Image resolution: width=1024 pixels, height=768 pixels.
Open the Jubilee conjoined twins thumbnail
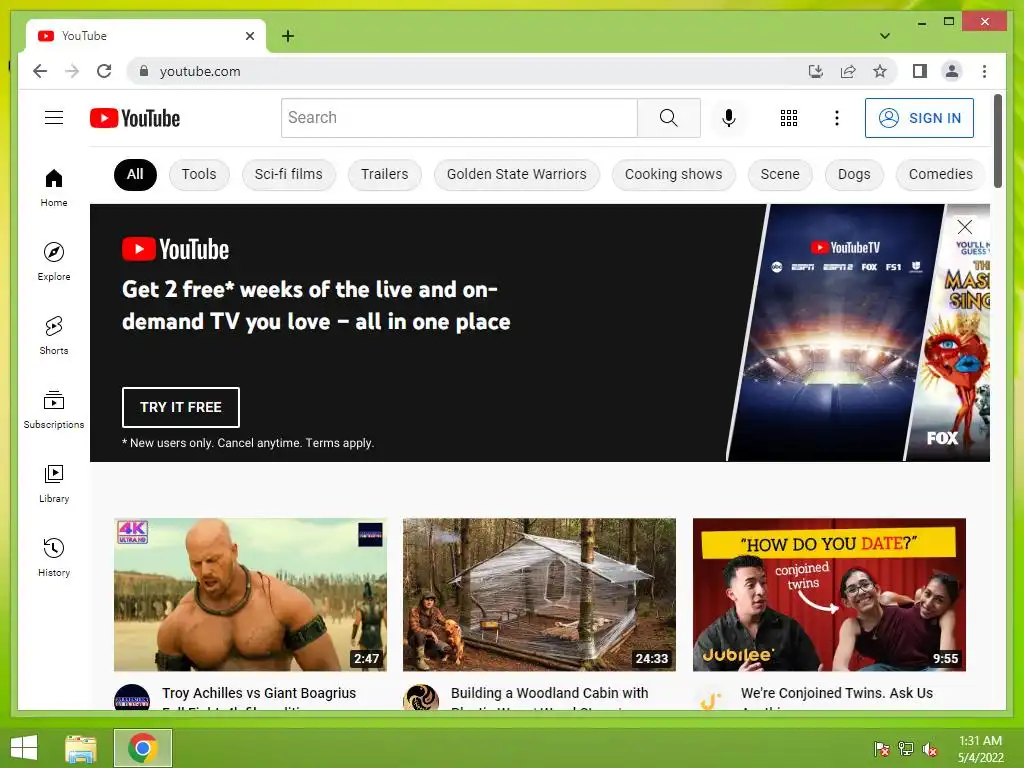pyautogui.click(x=829, y=595)
